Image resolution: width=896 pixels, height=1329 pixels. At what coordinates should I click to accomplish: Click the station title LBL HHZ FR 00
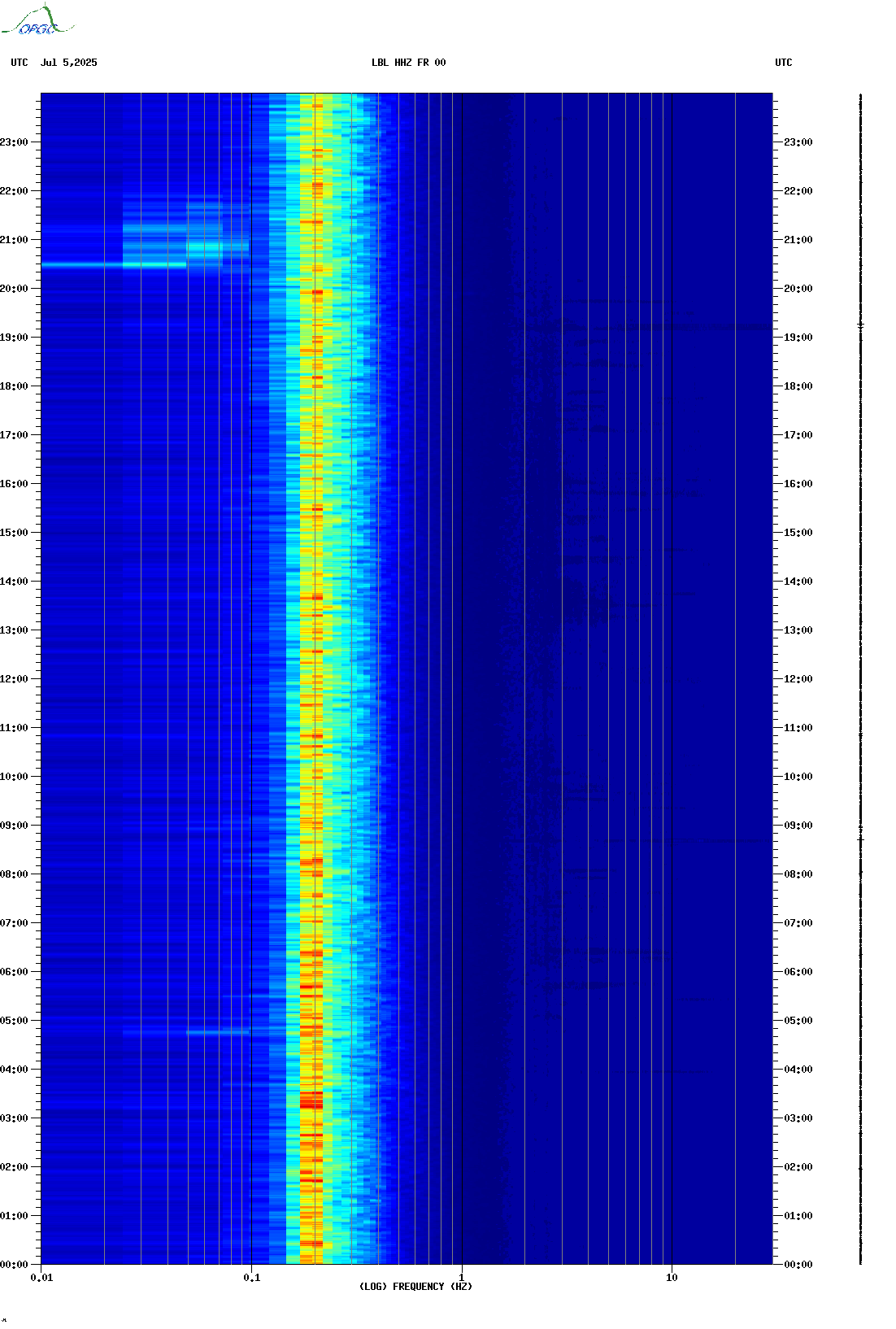pyautogui.click(x=408, y=63)
